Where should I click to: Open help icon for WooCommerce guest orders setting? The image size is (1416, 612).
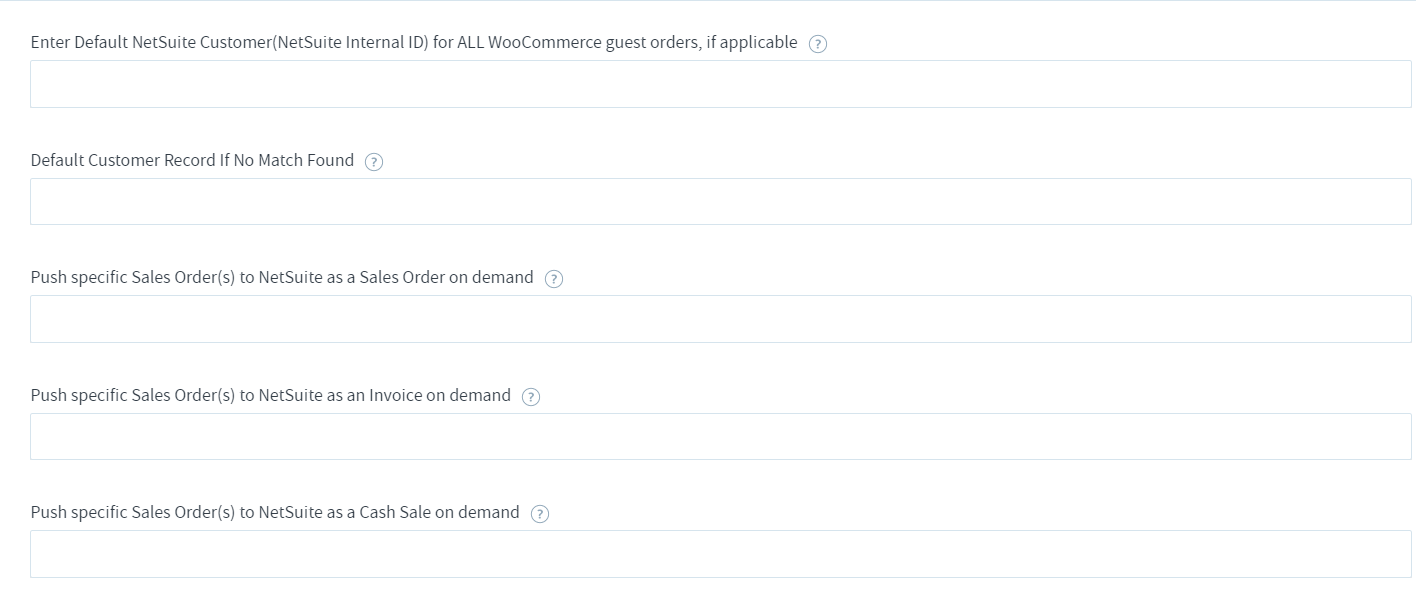817,44
